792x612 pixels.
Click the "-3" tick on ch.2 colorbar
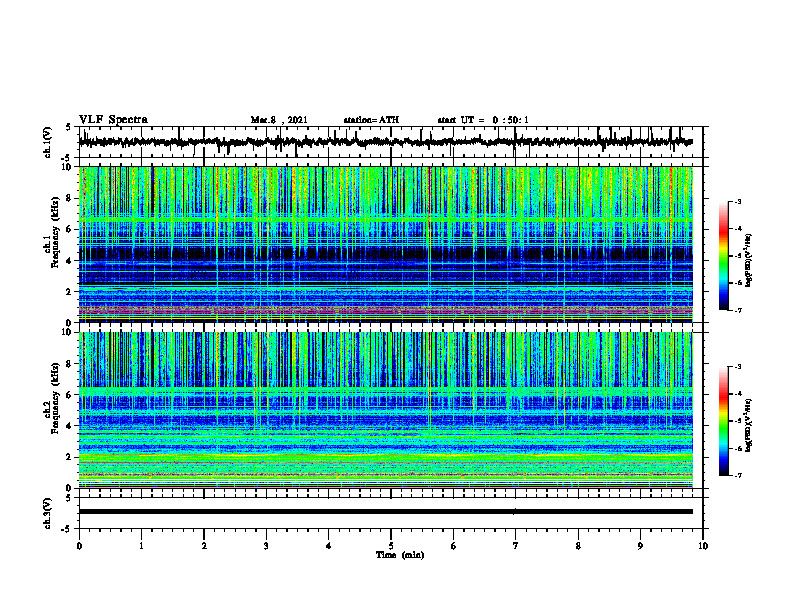[737, 367]
